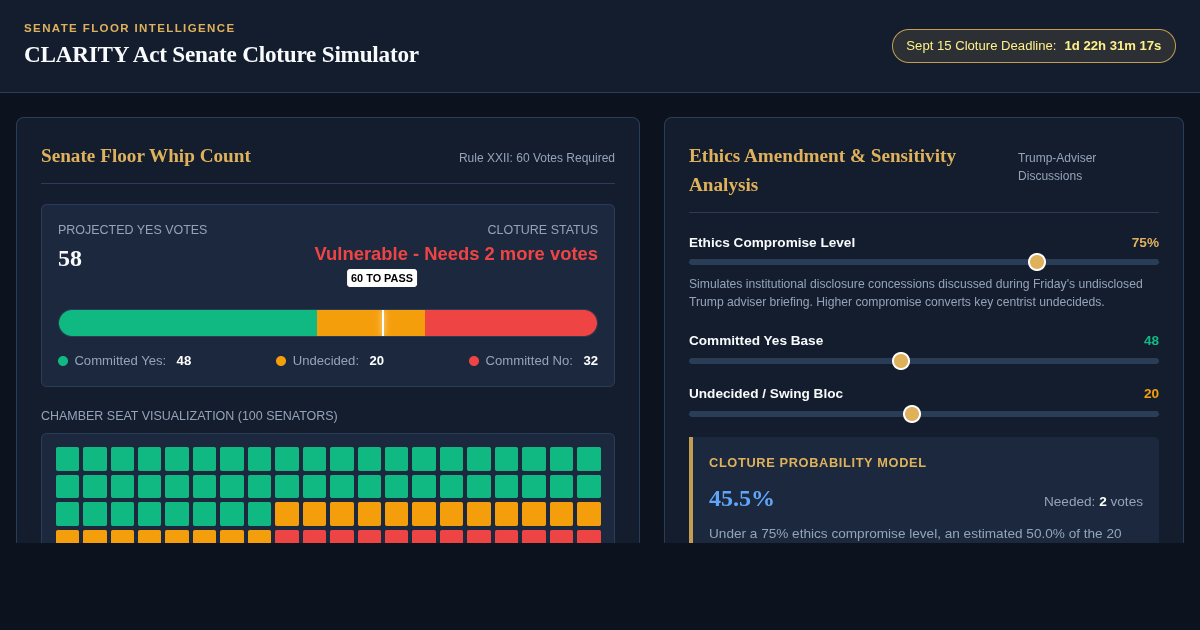
Task: Click the green segment of the vote progress bar
Action: 188,323
